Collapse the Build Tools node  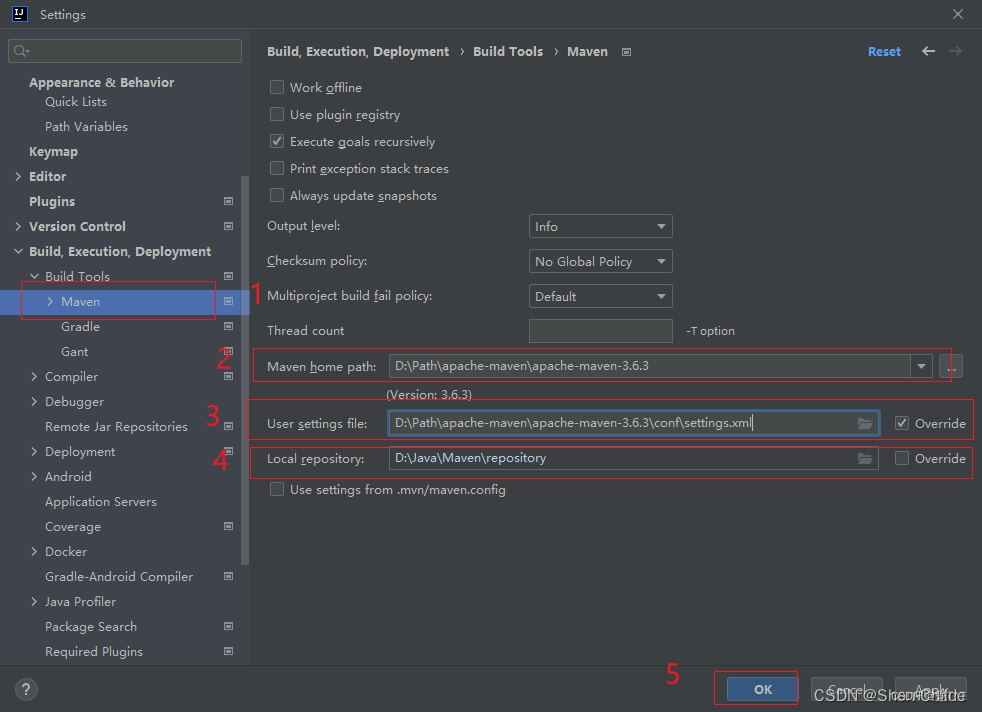point(34,276)
